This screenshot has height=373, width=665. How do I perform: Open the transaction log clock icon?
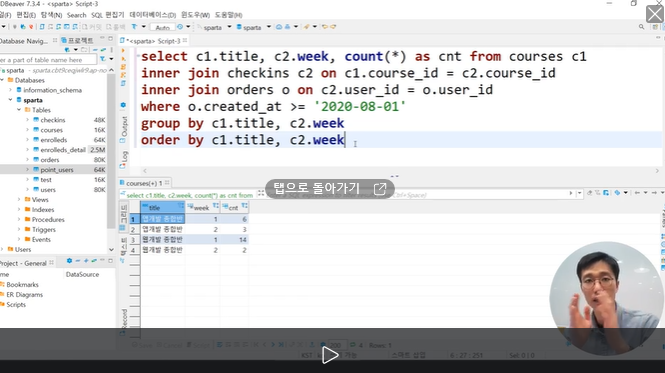180,27
